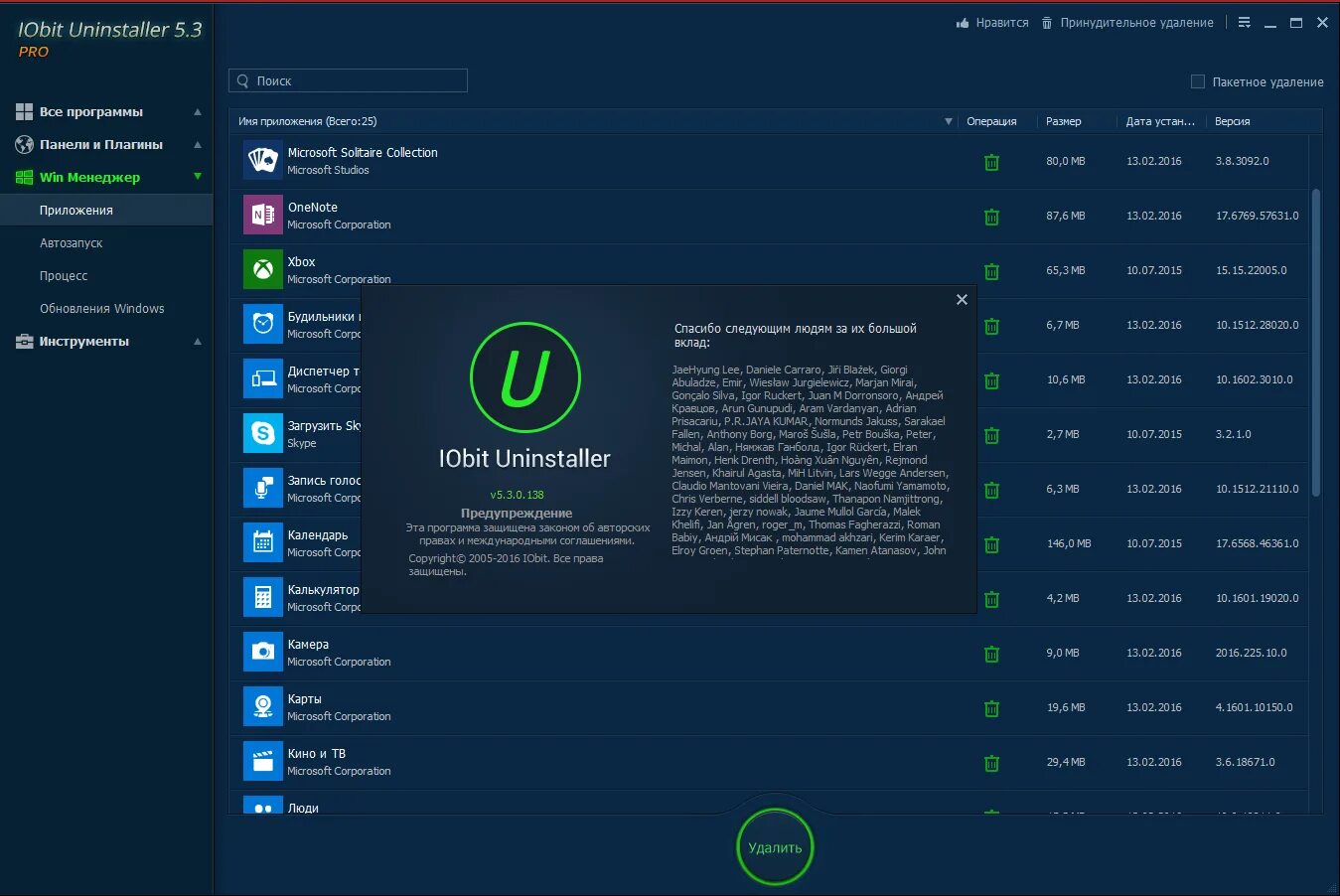The width and height of the screenshot is (1340, 896).
Task: Enable the Пакетное удаление checkbox
Action: [x=1198, y=81]
